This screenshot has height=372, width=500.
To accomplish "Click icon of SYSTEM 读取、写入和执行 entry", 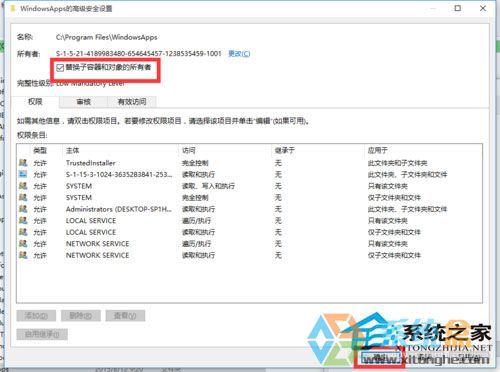I will [23, 186].
